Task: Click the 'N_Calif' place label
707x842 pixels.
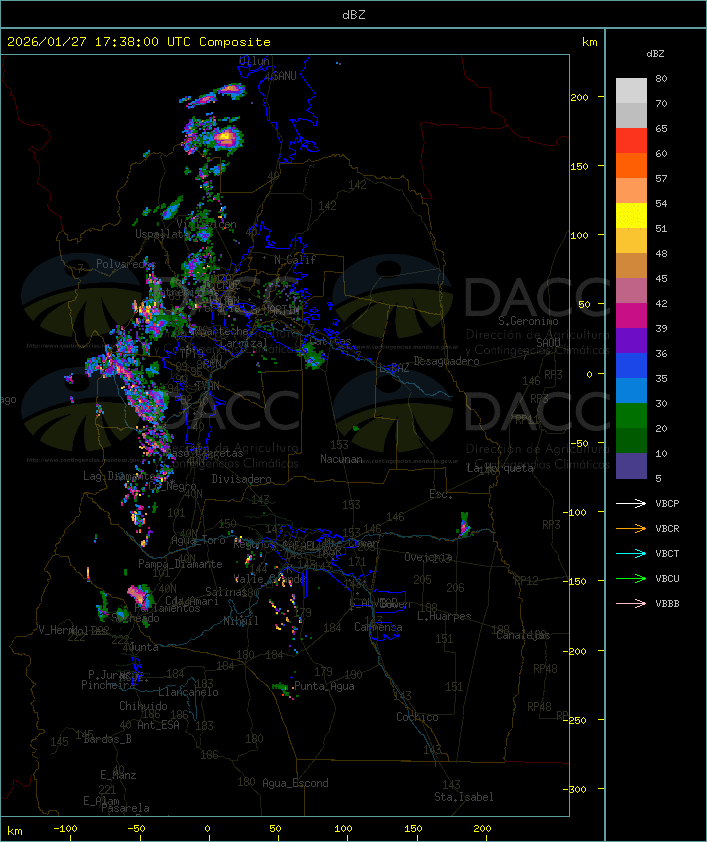Action: click(x=295, y=260)
